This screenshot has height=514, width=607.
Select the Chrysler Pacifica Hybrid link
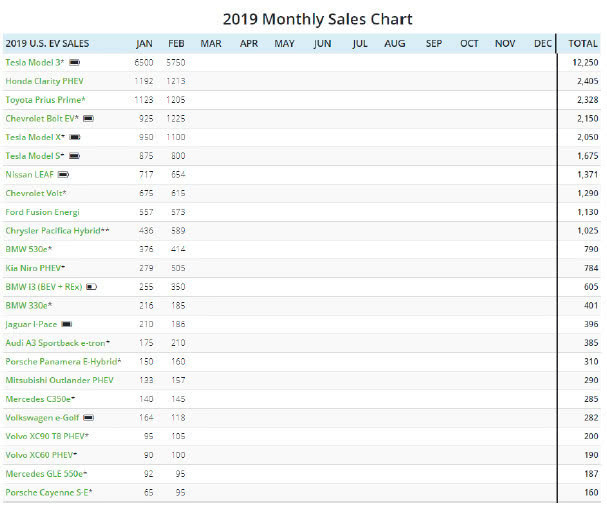[x=57, y=231]
